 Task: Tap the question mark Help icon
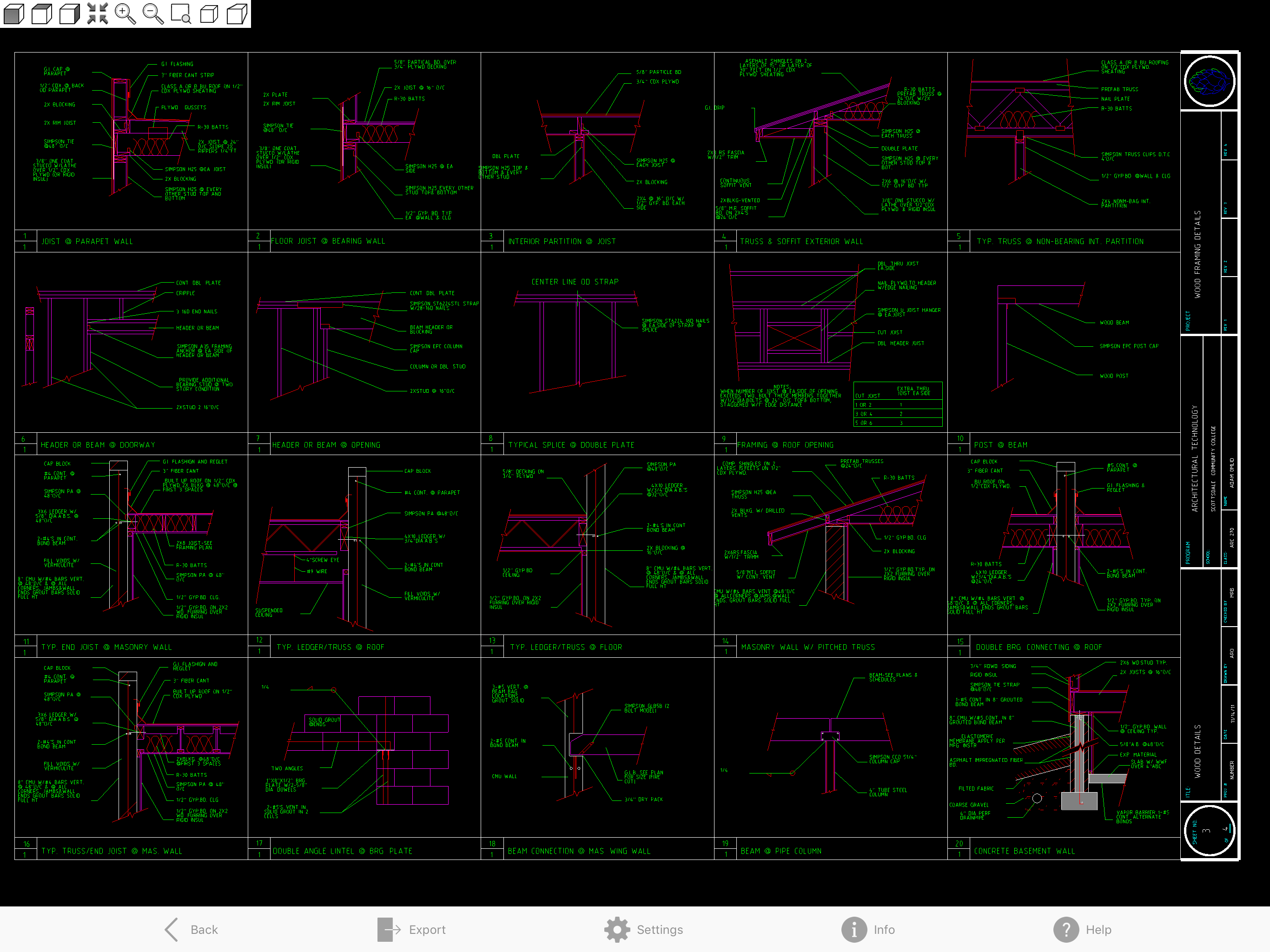(1065, 929)
